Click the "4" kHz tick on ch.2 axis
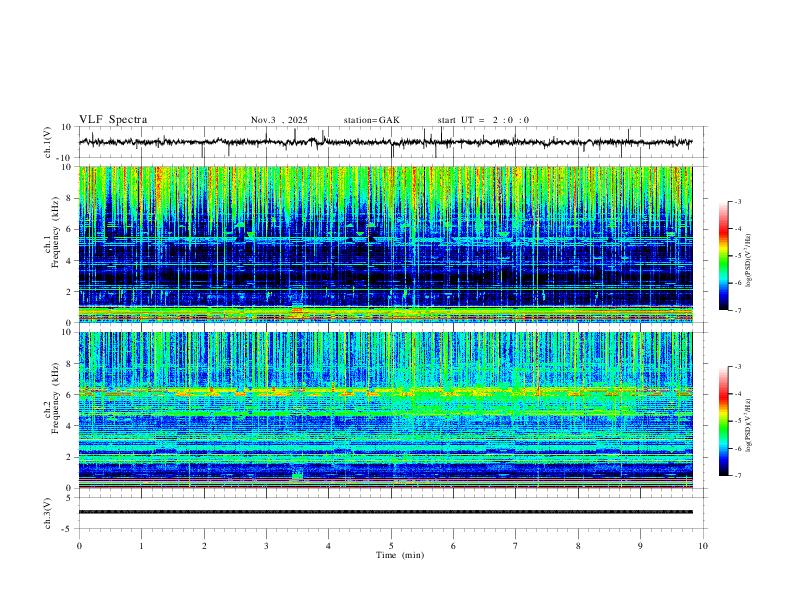This screenshot has width=792, height=612. click(70, 426)
